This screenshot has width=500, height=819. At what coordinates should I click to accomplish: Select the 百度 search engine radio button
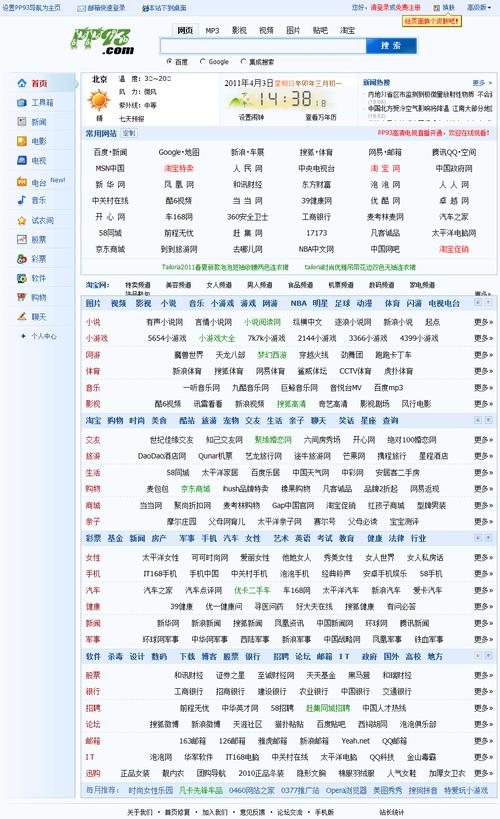tap(169, 61)
